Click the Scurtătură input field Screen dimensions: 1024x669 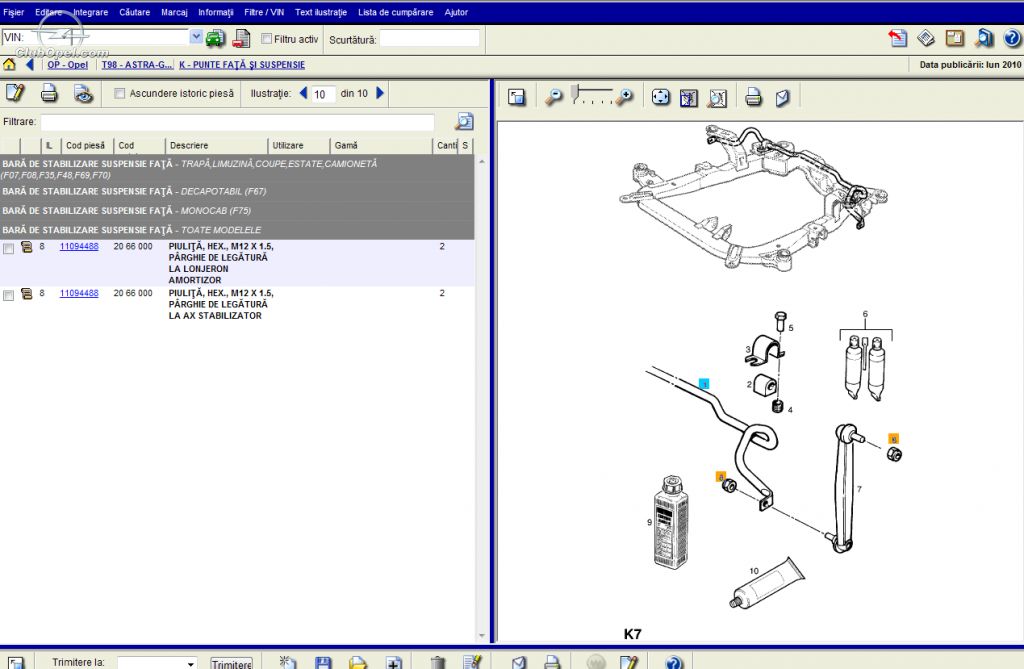[430, 39]
